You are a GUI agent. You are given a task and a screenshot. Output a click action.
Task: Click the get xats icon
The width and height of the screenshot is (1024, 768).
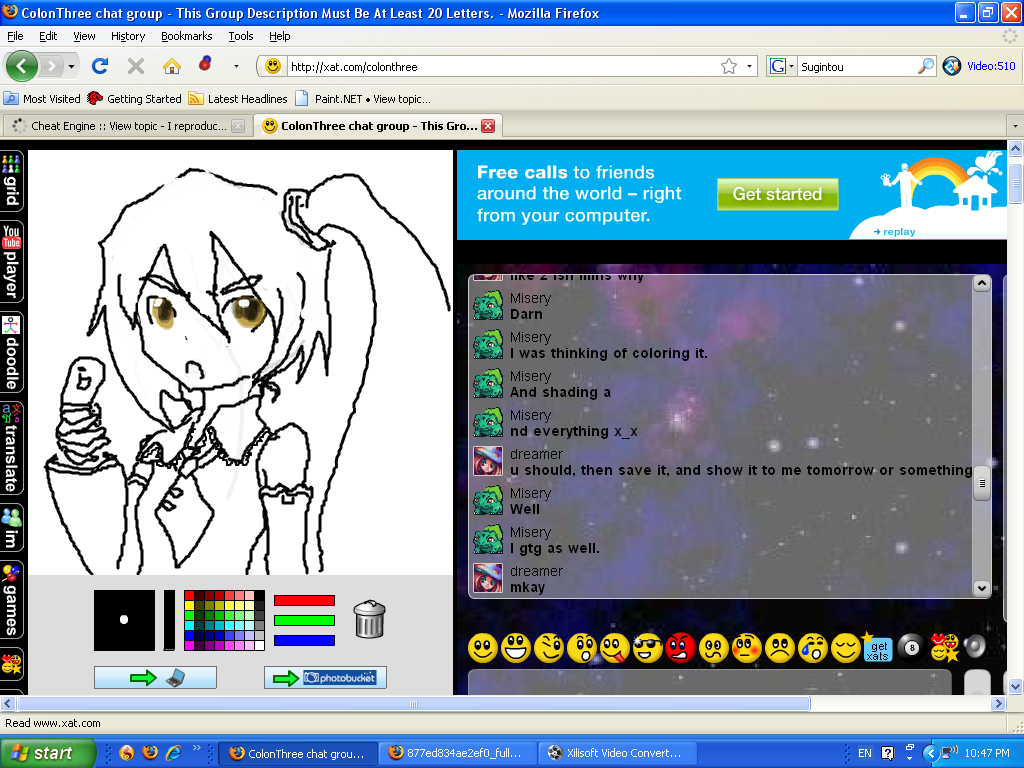click(x=877, y=648)
